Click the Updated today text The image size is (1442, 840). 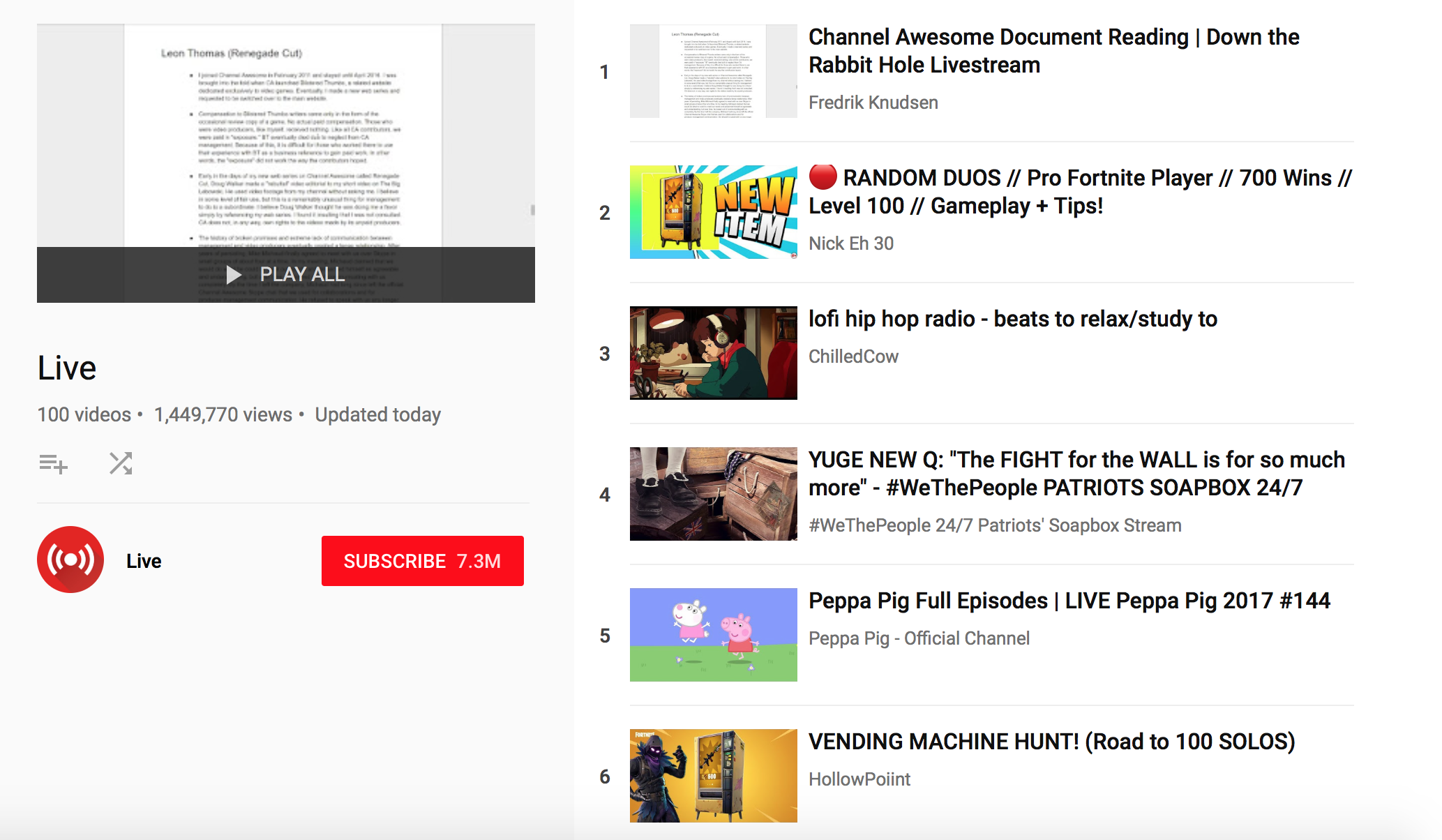tap(378, 415)
